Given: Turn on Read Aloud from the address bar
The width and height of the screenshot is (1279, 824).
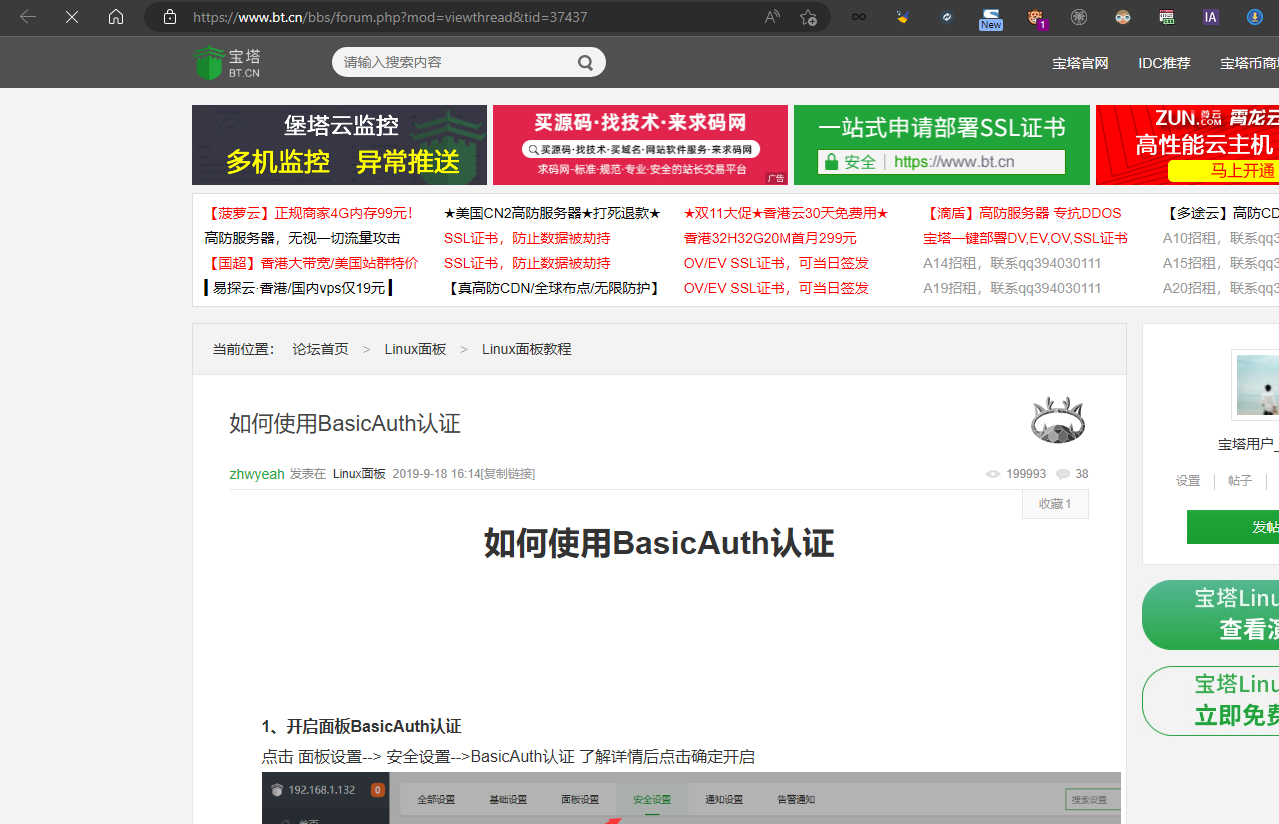Looking at the screenshot, I should coord(772,17).
